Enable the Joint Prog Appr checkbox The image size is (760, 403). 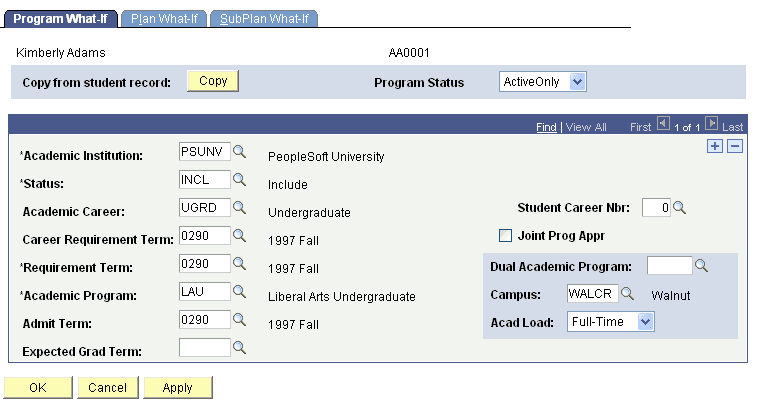point(506,236)
